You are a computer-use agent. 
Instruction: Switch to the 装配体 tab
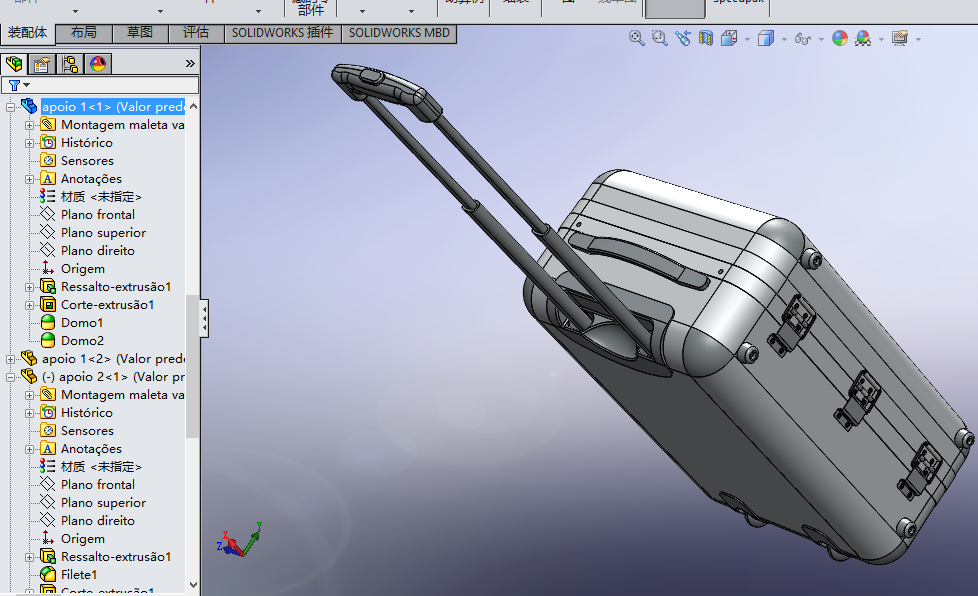(27, 33)
